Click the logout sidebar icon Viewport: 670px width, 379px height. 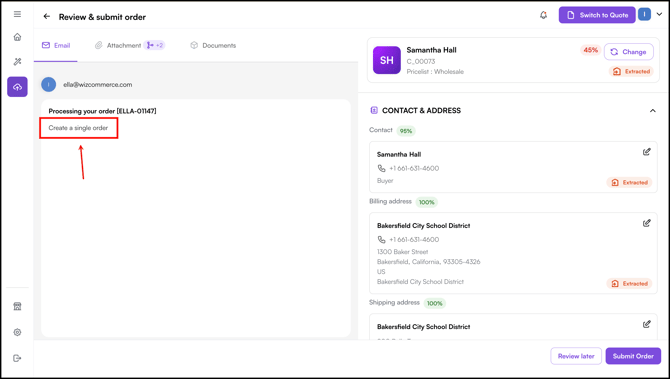[x=17, y=358]
